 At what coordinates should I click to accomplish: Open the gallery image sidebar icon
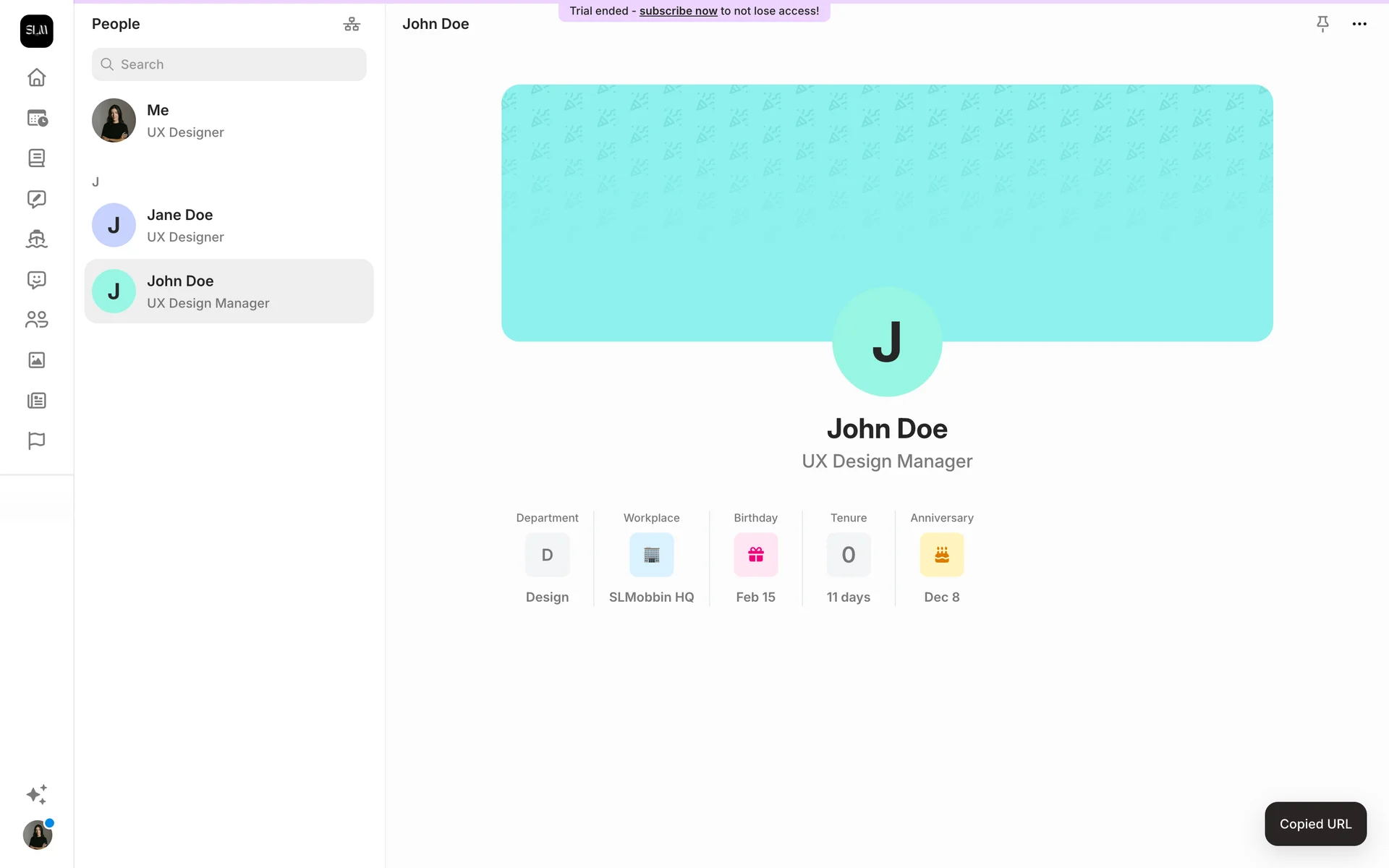[36, 360]
